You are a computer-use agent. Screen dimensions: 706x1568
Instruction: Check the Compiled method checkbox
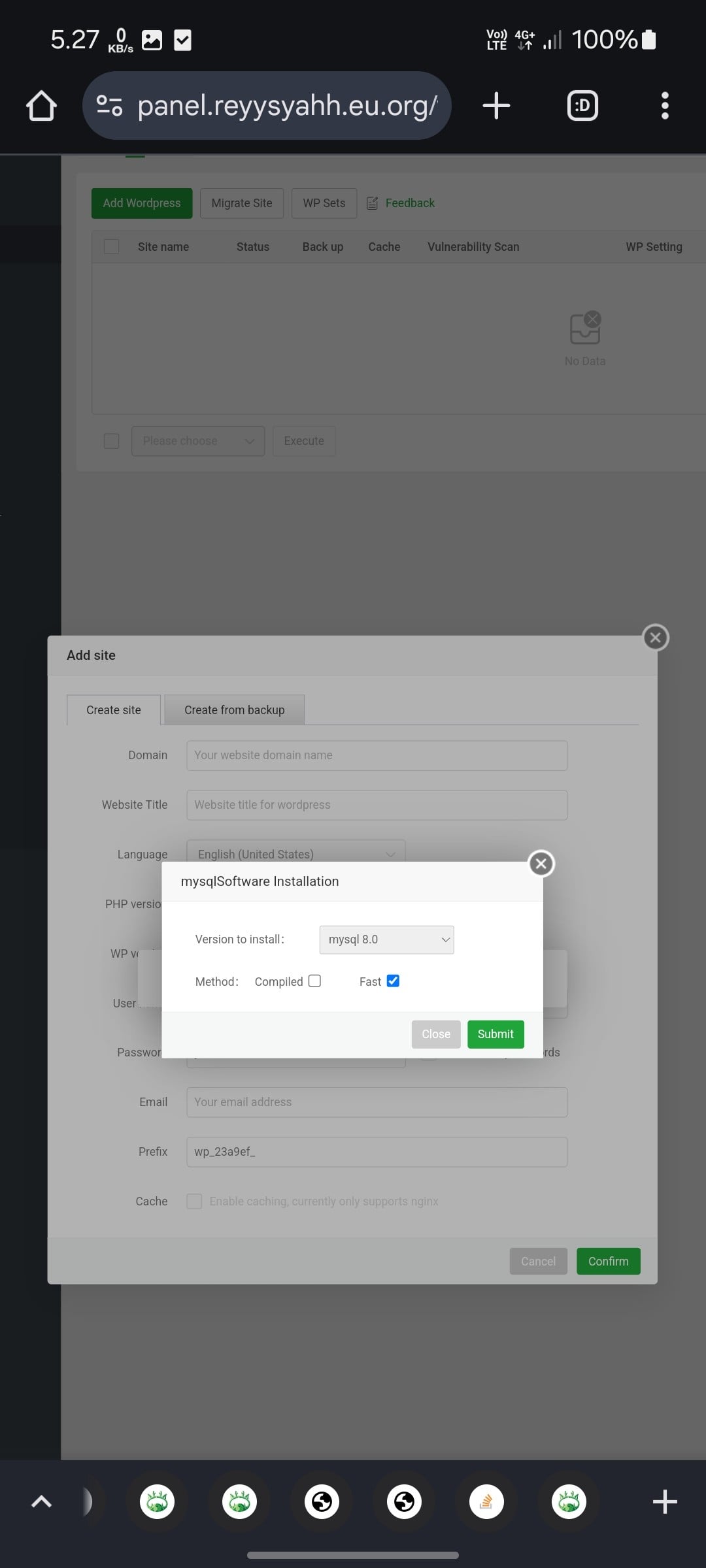tap(315, 981)
